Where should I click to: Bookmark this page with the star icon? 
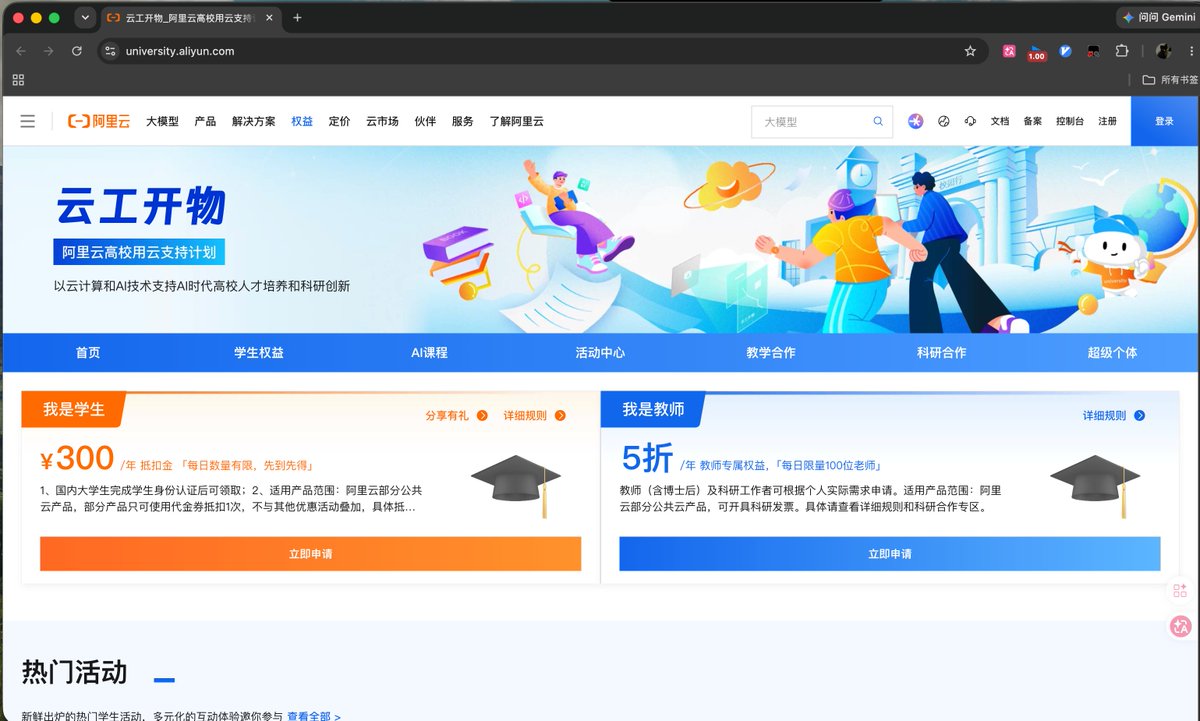pyautogui.click(x=970, y=51)
